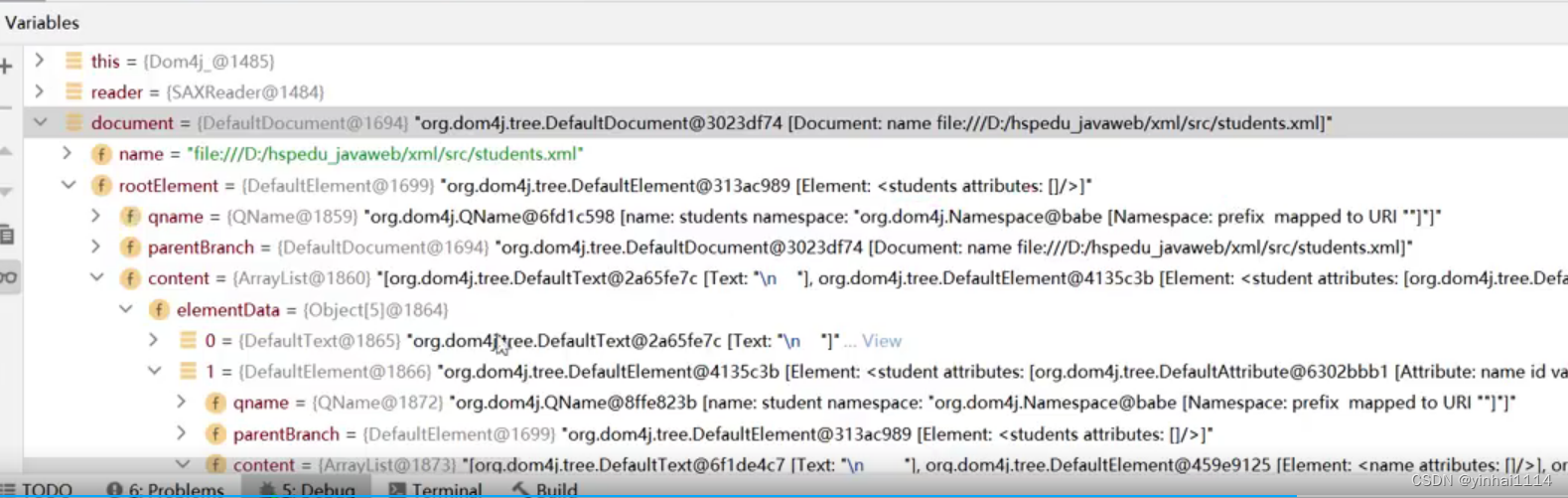Click the move watch up arrow

tap(5, 151)
